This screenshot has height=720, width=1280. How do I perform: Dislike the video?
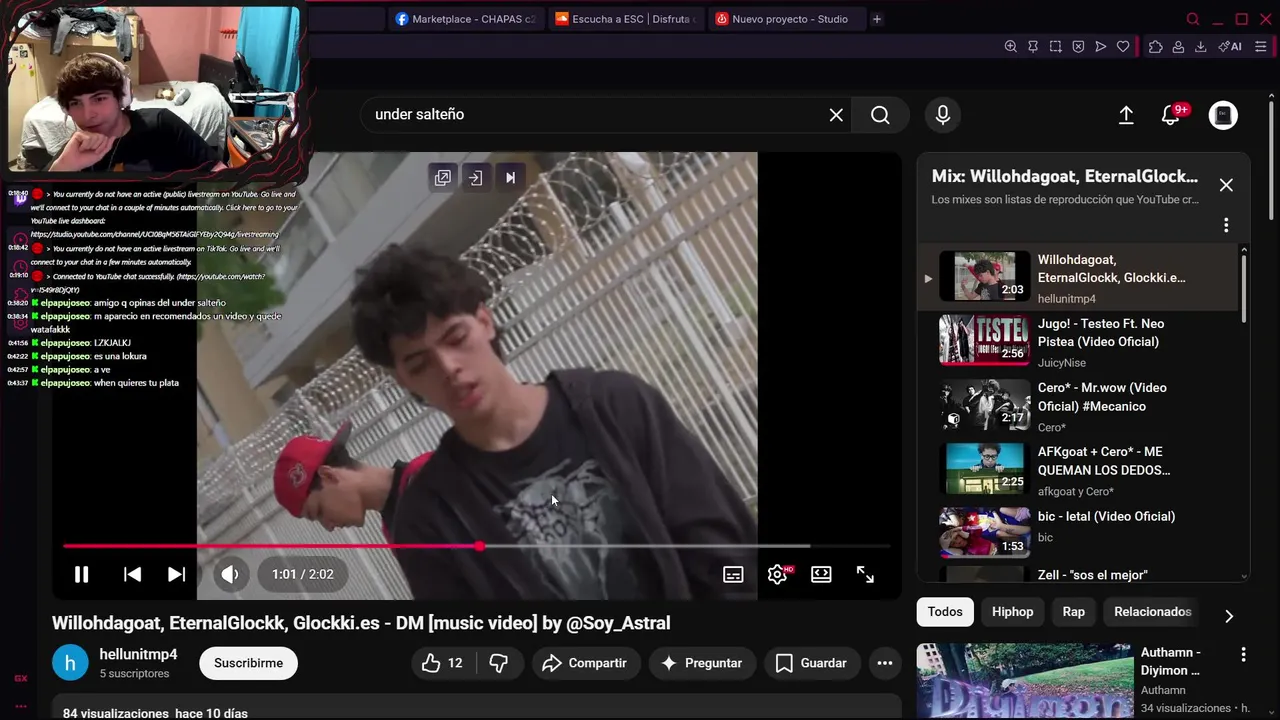pos(499,663)
